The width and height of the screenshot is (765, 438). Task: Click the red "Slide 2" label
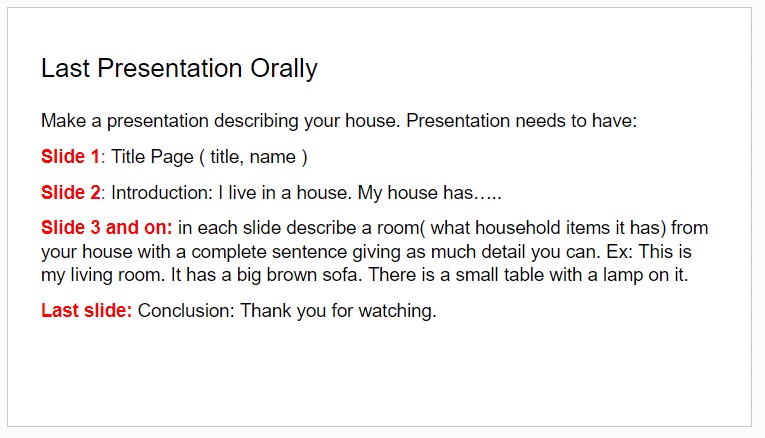tap(70, 192)
